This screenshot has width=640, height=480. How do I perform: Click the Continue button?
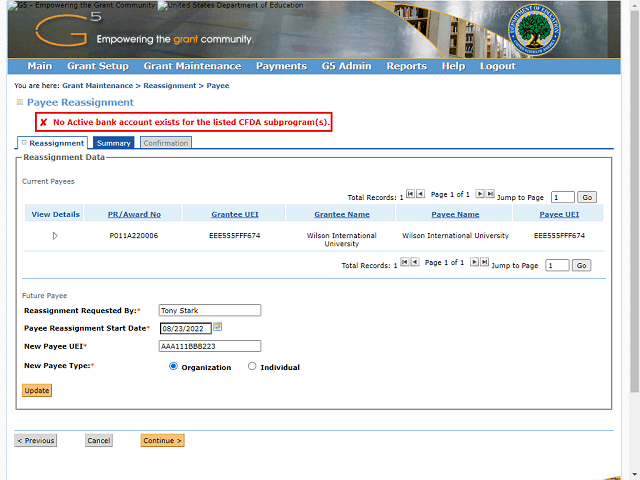[162, 440]
